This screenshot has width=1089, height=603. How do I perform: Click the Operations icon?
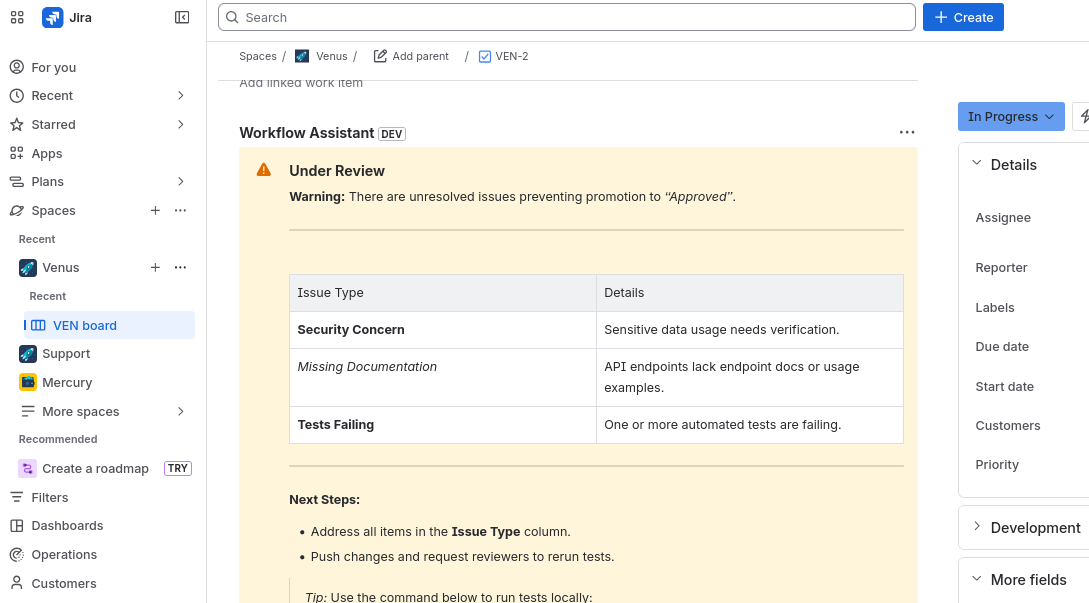pyautogui.click(x=17, y=554)
